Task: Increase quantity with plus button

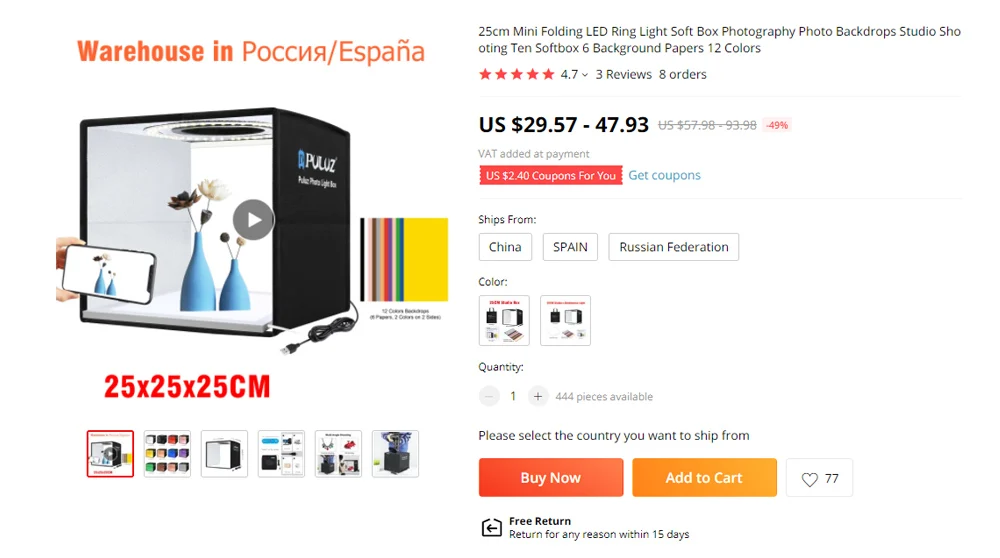Action: click(x=538, y=397)
